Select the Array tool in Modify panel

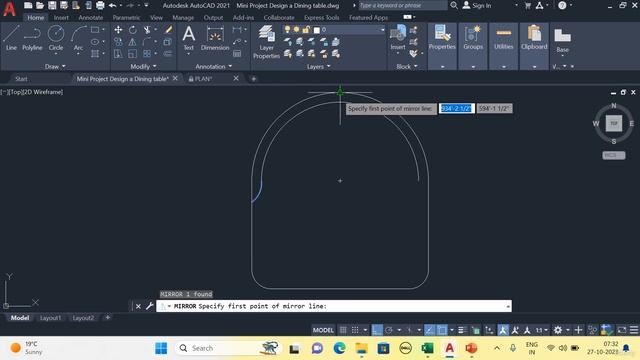tap(147, 53)
